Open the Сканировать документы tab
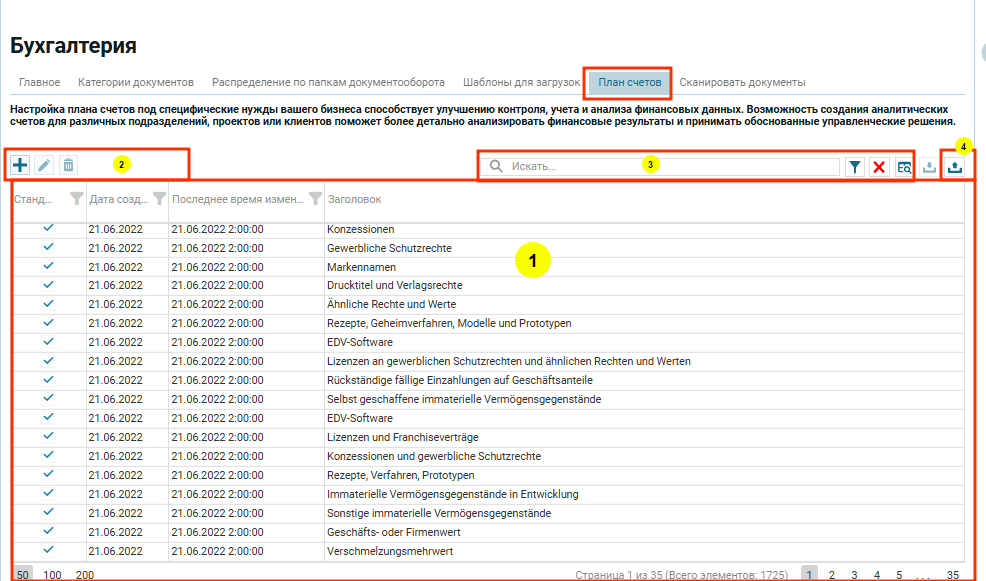 pyautogui.click(x=742, y=82)
